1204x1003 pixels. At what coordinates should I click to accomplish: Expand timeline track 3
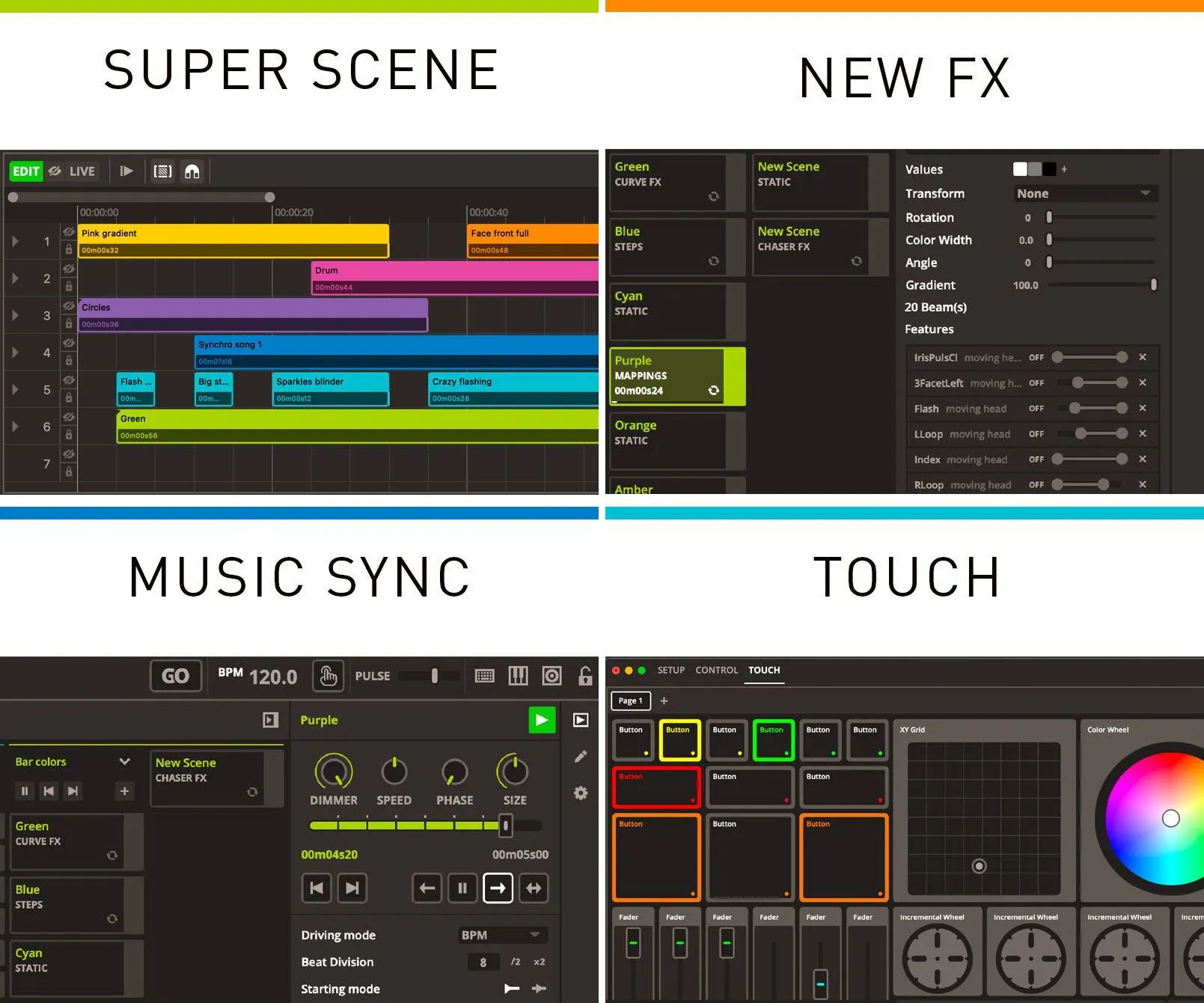pyautogui.click(x=15, y=316)
